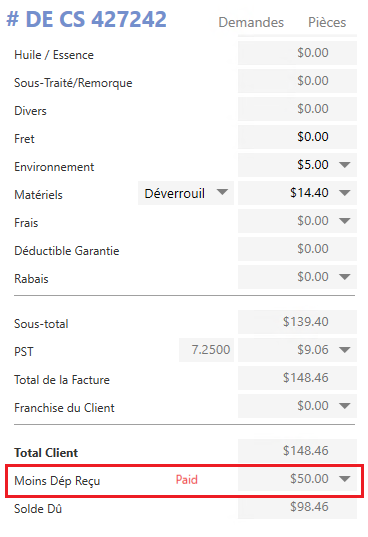
Task: Expand the Environnement amount dropdown arrow
Action: [344, 165]
